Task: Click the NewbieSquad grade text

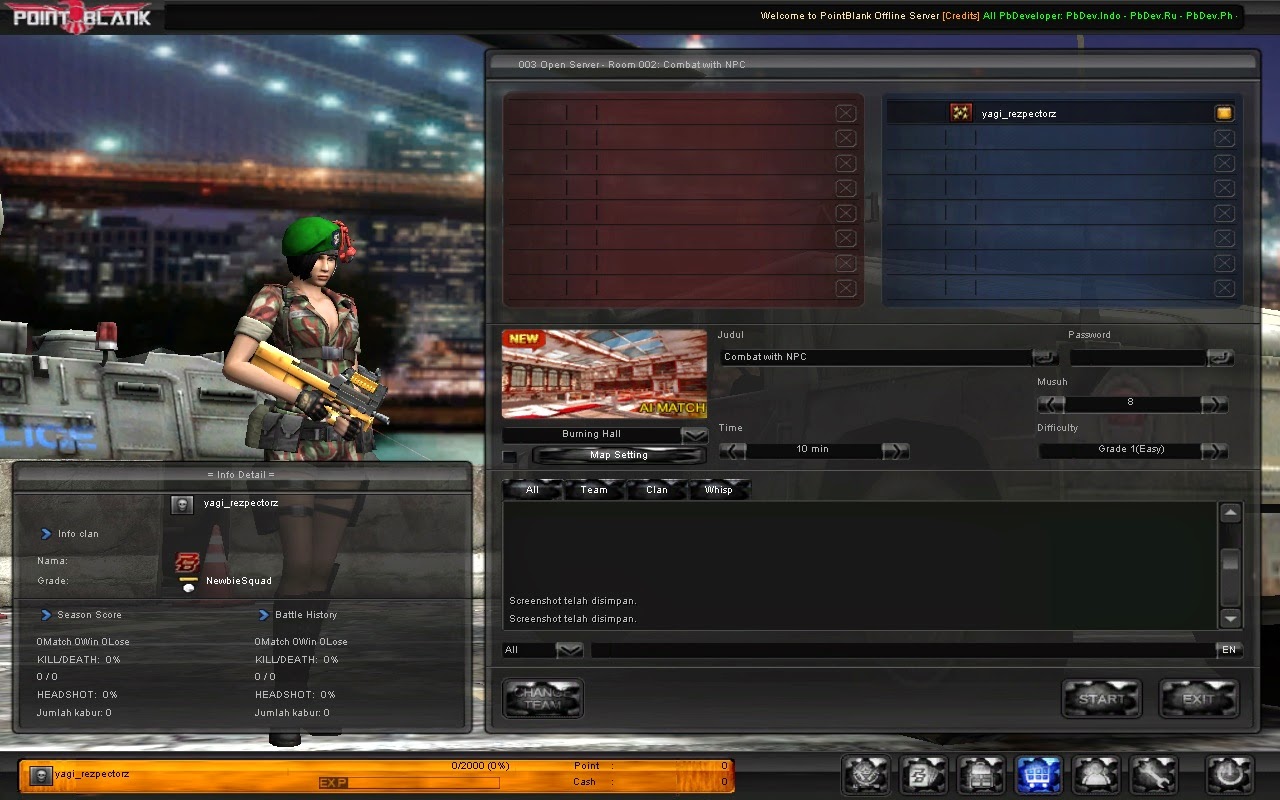Action: (239, 581)
